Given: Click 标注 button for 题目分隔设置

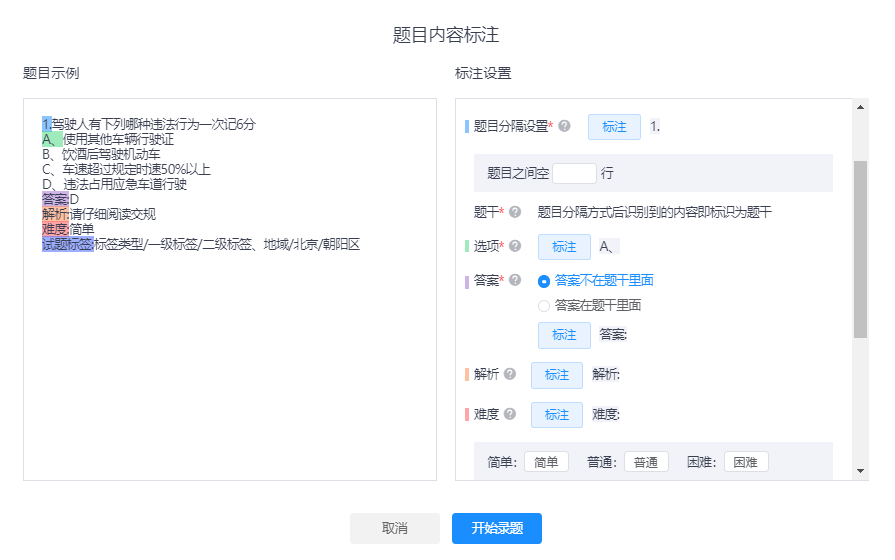Looking at the screenshot, I should click(x=614, y=127).
